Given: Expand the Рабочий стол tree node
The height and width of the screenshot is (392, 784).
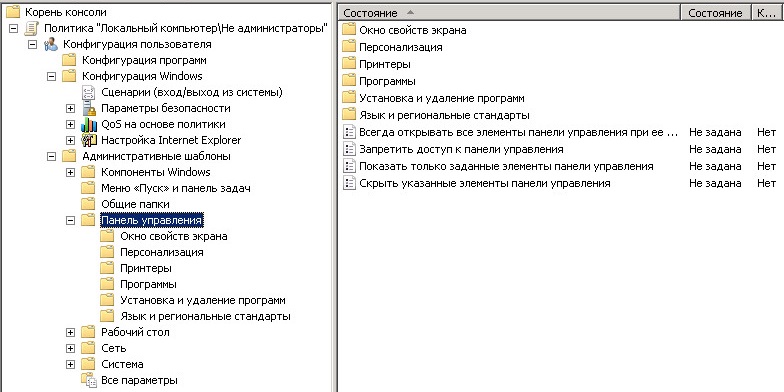Looking at the screenshot, I should pyautogui.click(x=70, y=332).
